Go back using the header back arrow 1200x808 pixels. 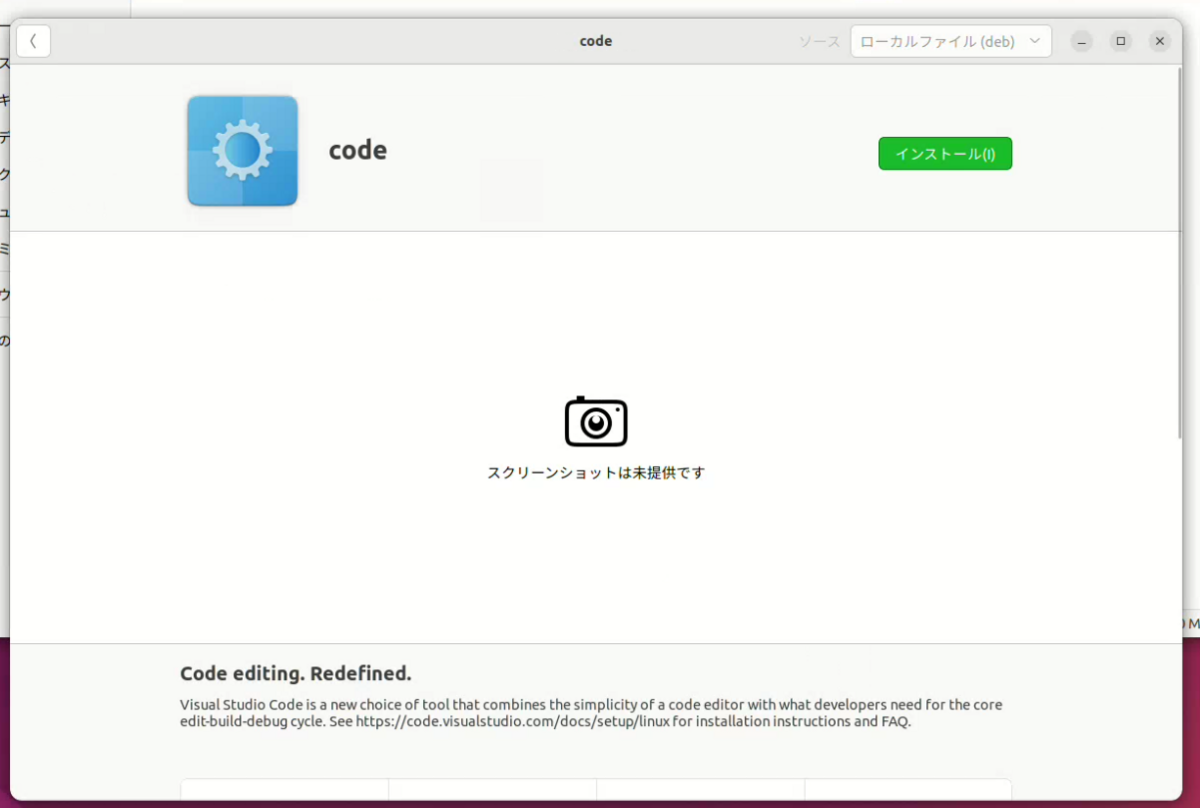click(34, 41)
